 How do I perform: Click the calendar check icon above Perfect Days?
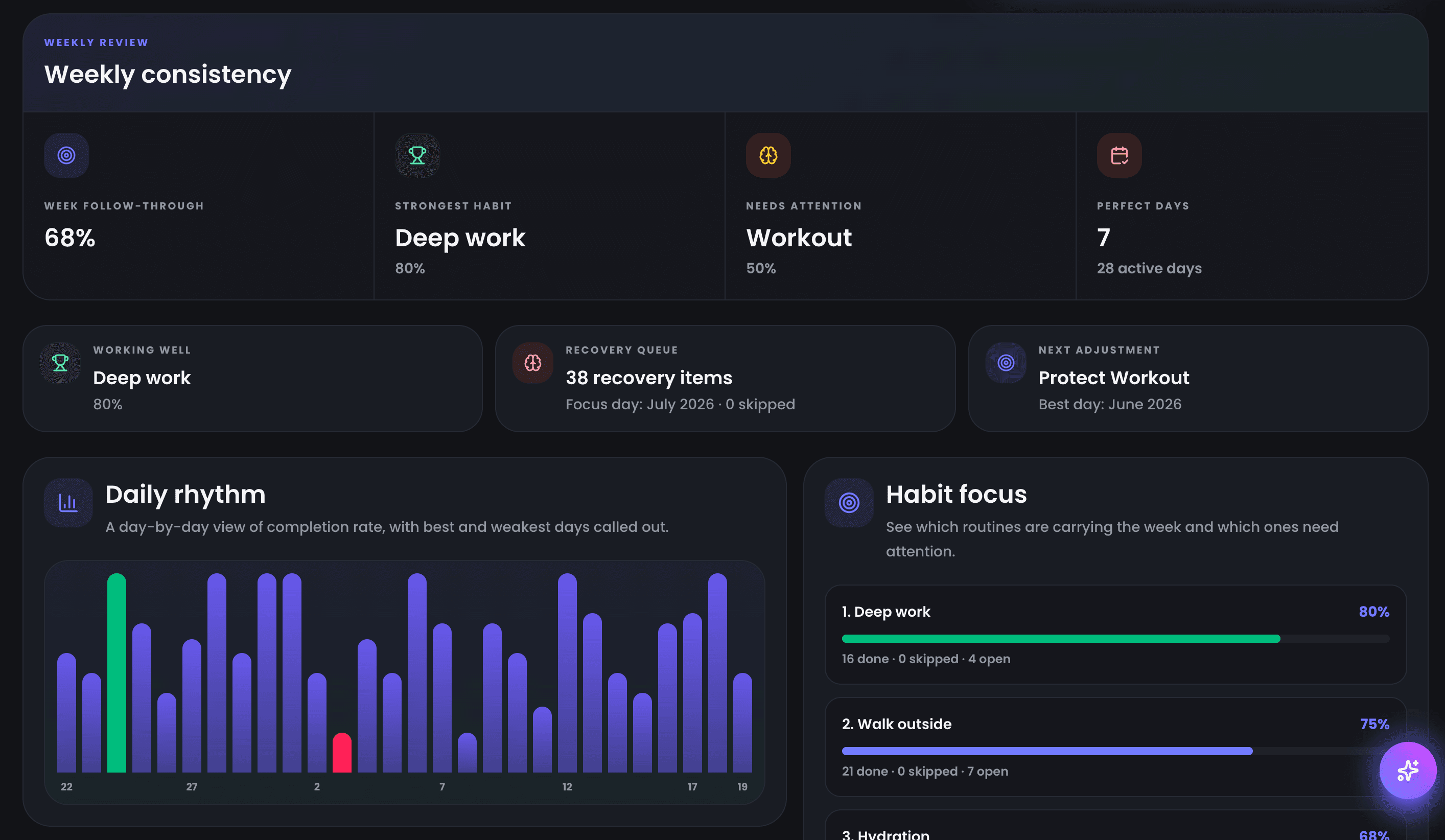click(x=1120, y=155)
